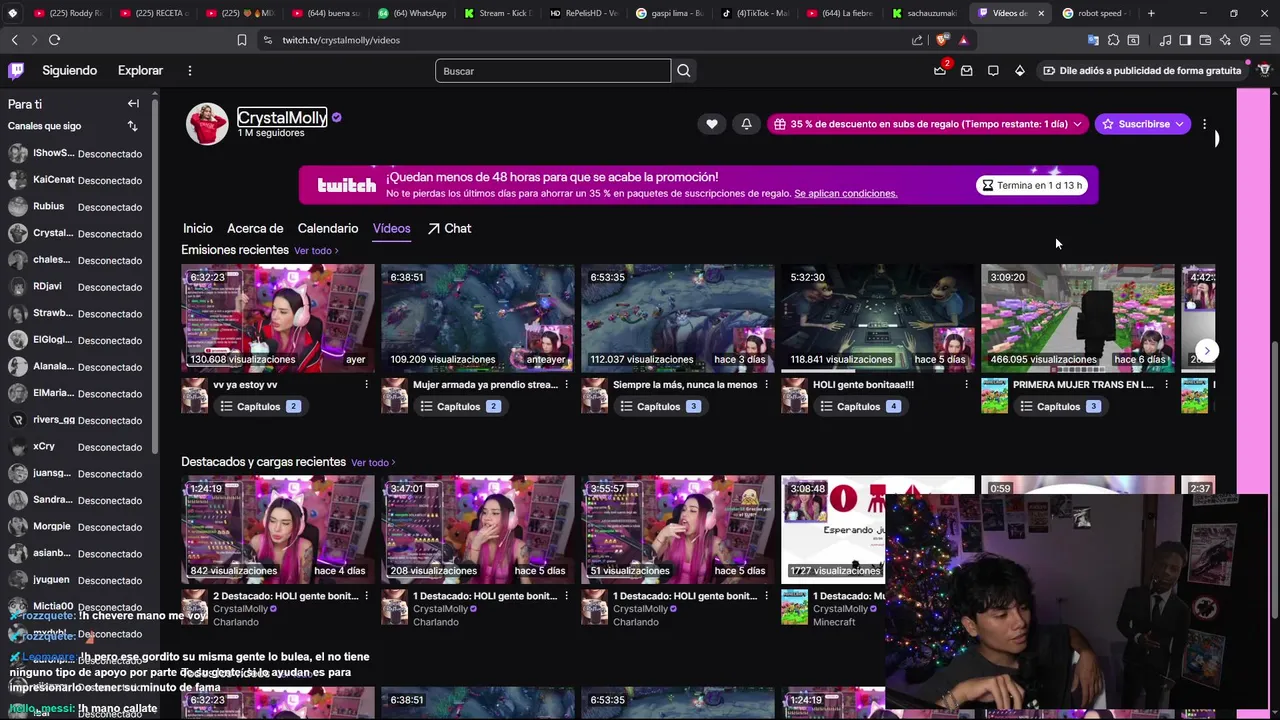This screenshot has height=720, width=1280.
Task: Expand Capítulos dropdown under 'PRIMERA MUJER TRANS'
Action: 1060,406
